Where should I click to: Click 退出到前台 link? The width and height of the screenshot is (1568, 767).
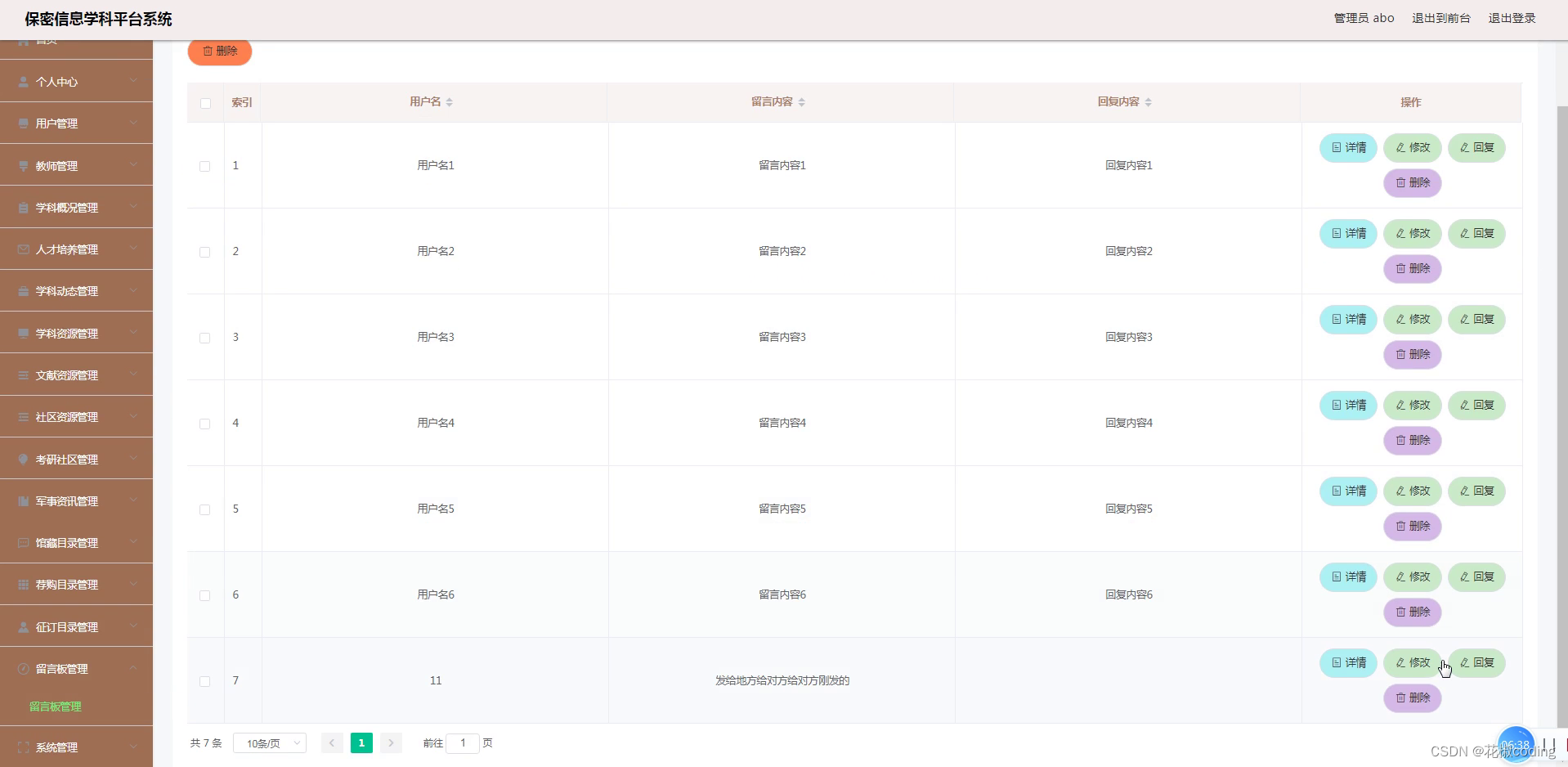1440,18
